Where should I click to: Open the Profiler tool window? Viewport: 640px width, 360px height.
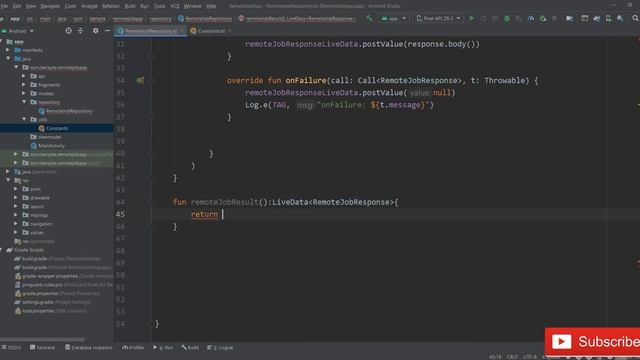tap(133, 348)
